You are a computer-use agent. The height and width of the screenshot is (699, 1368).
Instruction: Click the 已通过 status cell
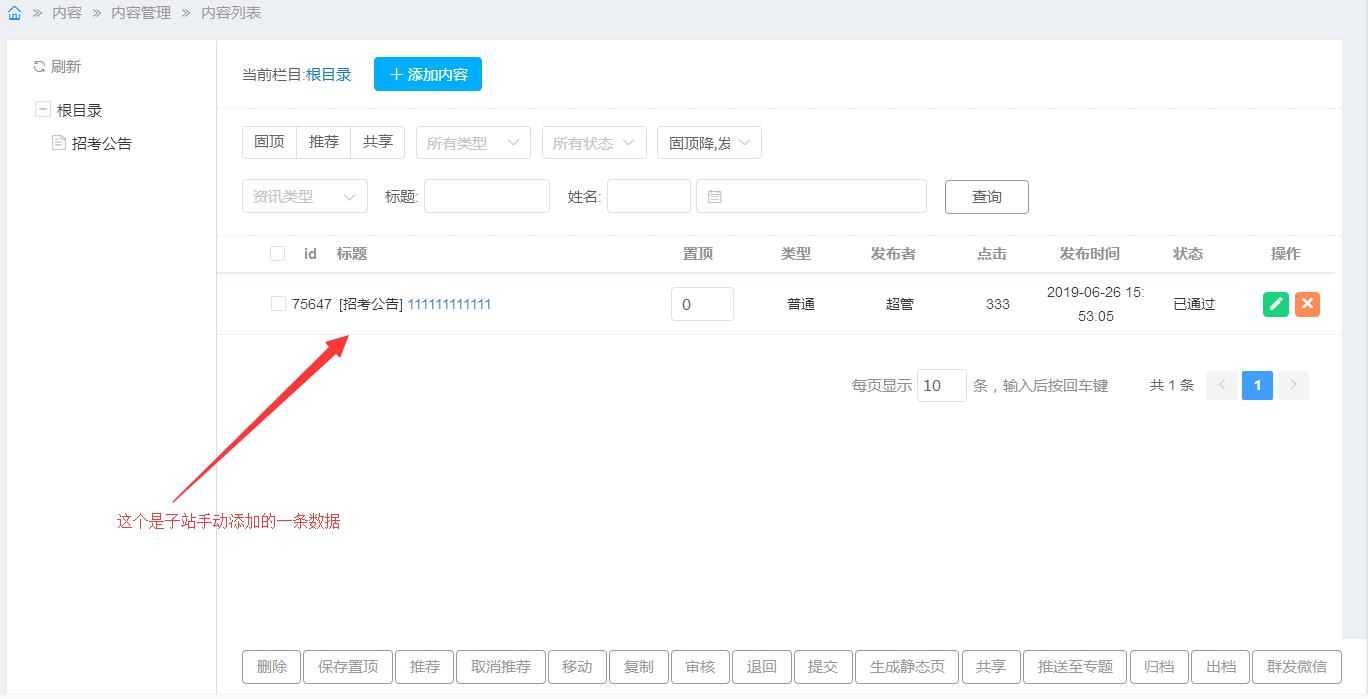pos(1194,304)
